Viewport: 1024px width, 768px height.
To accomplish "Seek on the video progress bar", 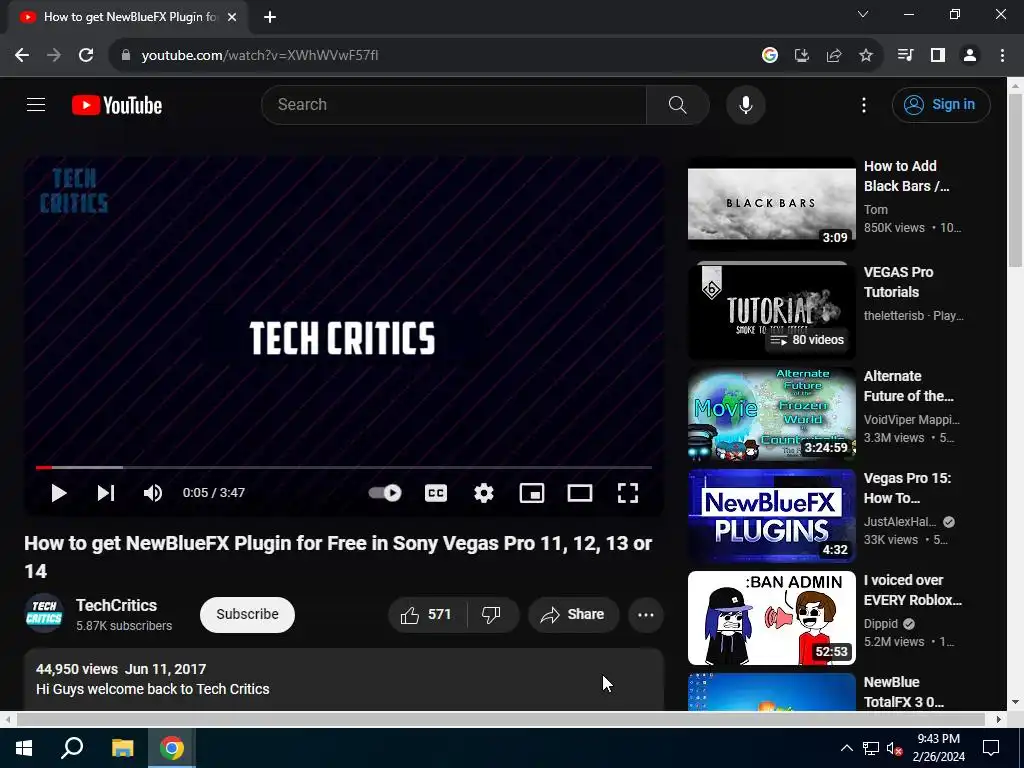I will point(344,468).
